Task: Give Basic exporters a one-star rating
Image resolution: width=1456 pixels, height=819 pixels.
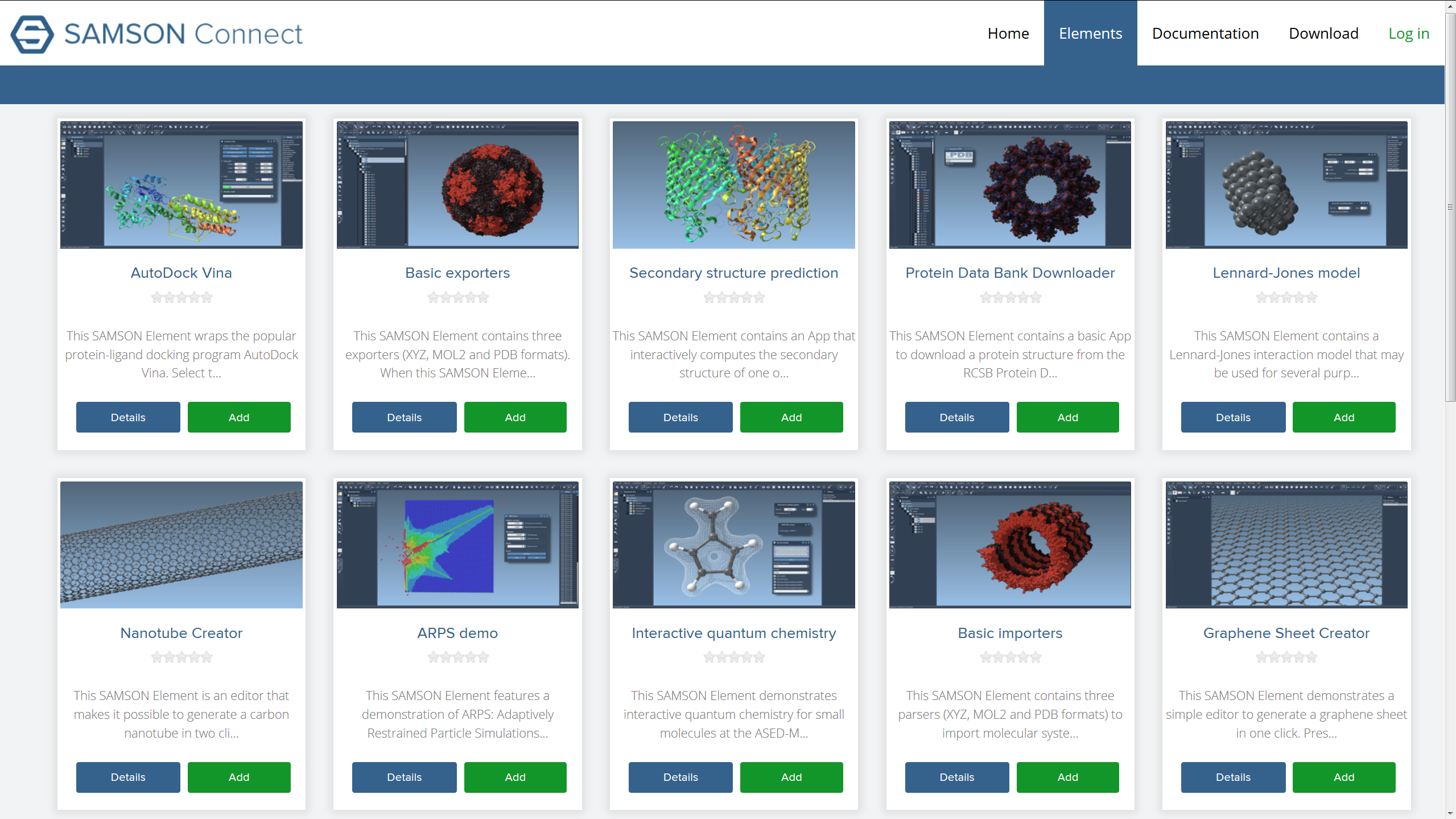Action: [432, 297]
